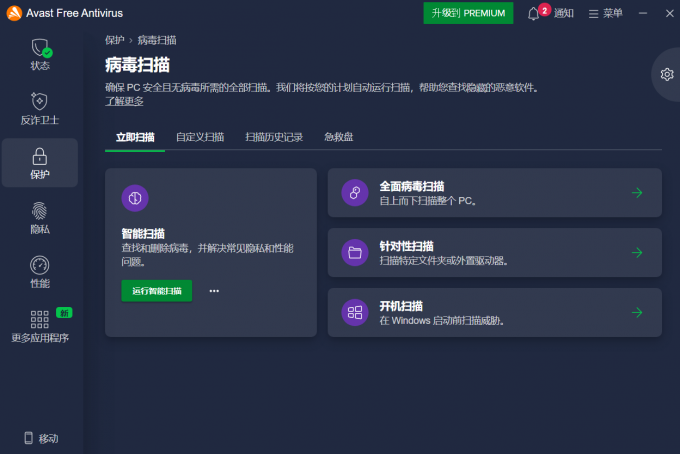This screenshot has width=680, height=454.
Task: Open the three-dot options beside 运行智能扫描
Action: pyautogui.click(x=214, y=291)
